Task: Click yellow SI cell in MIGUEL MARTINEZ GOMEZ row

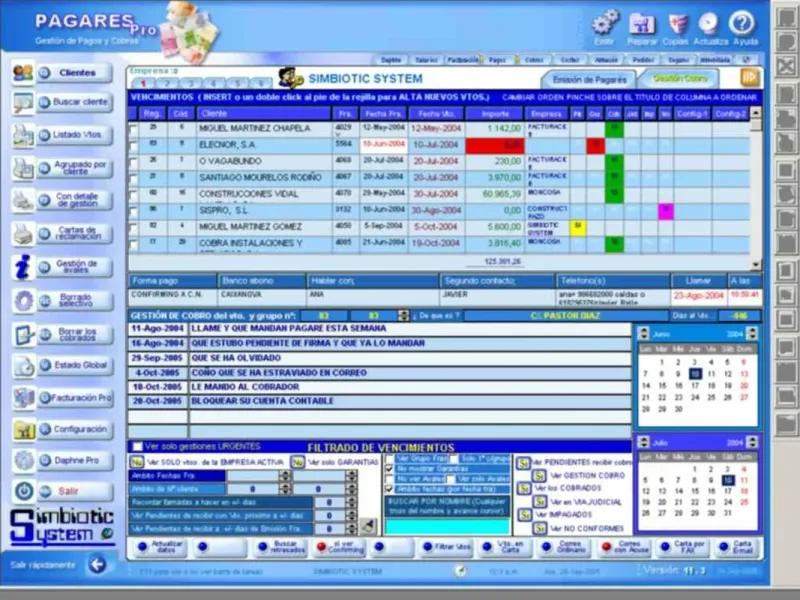Action: tap(578, 228)
